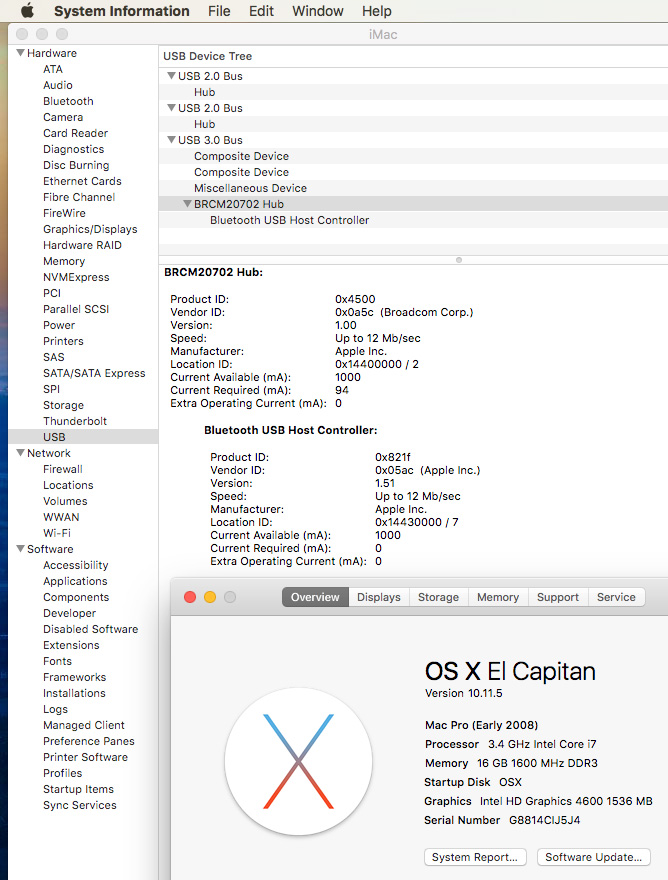Select Printers in the sidebar
Viewport: 668px width, 880px height.
(x=63, y=341)
